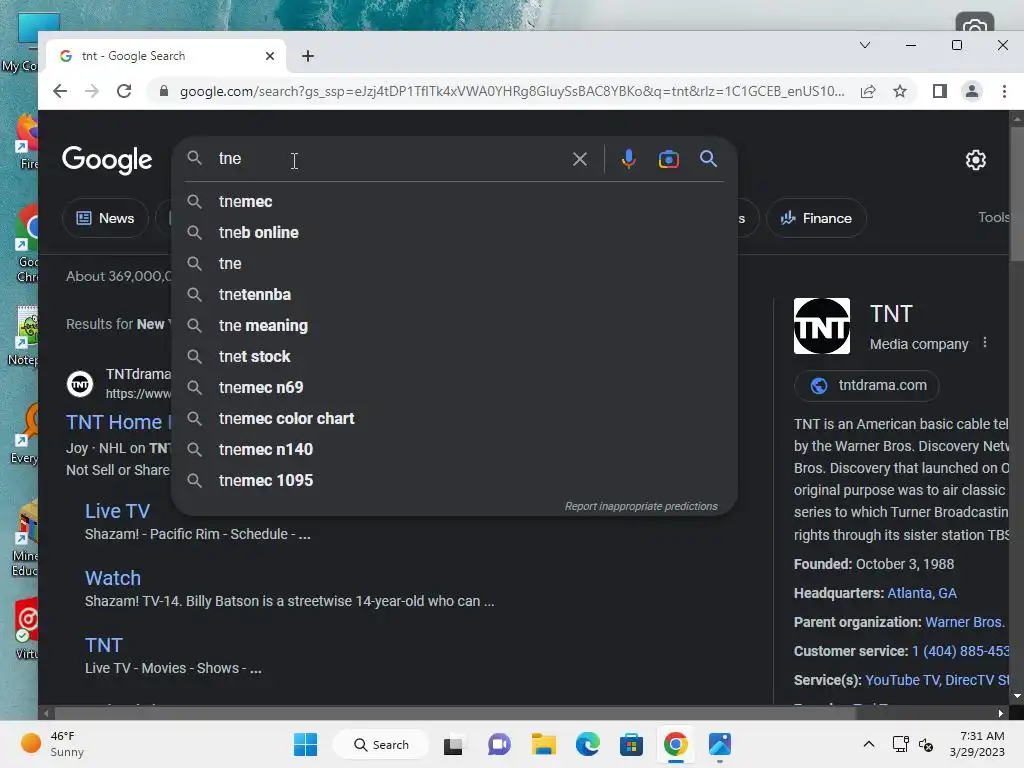
Task: View site information lock icon
Action: [164, 91]
